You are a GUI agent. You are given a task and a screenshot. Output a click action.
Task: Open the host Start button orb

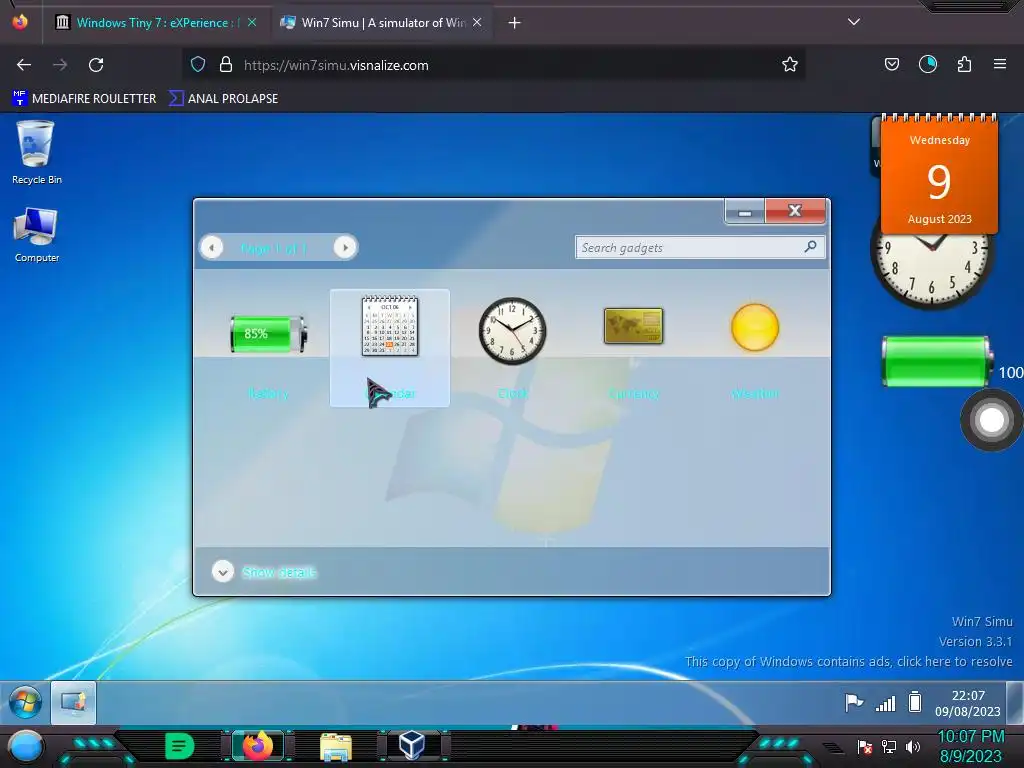[x=26, y=746]
